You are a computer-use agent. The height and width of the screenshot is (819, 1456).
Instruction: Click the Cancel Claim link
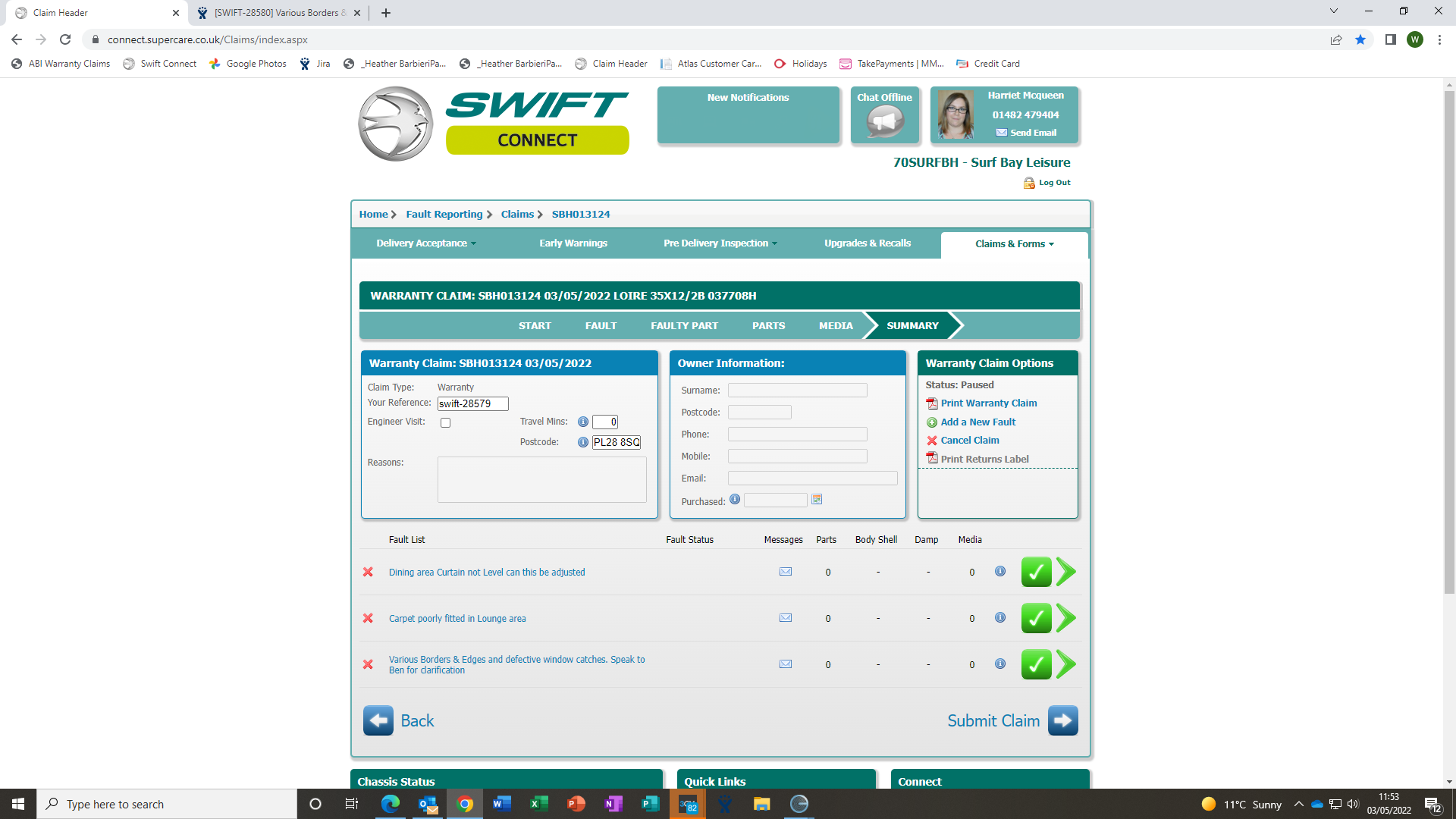tap(969, 441)
